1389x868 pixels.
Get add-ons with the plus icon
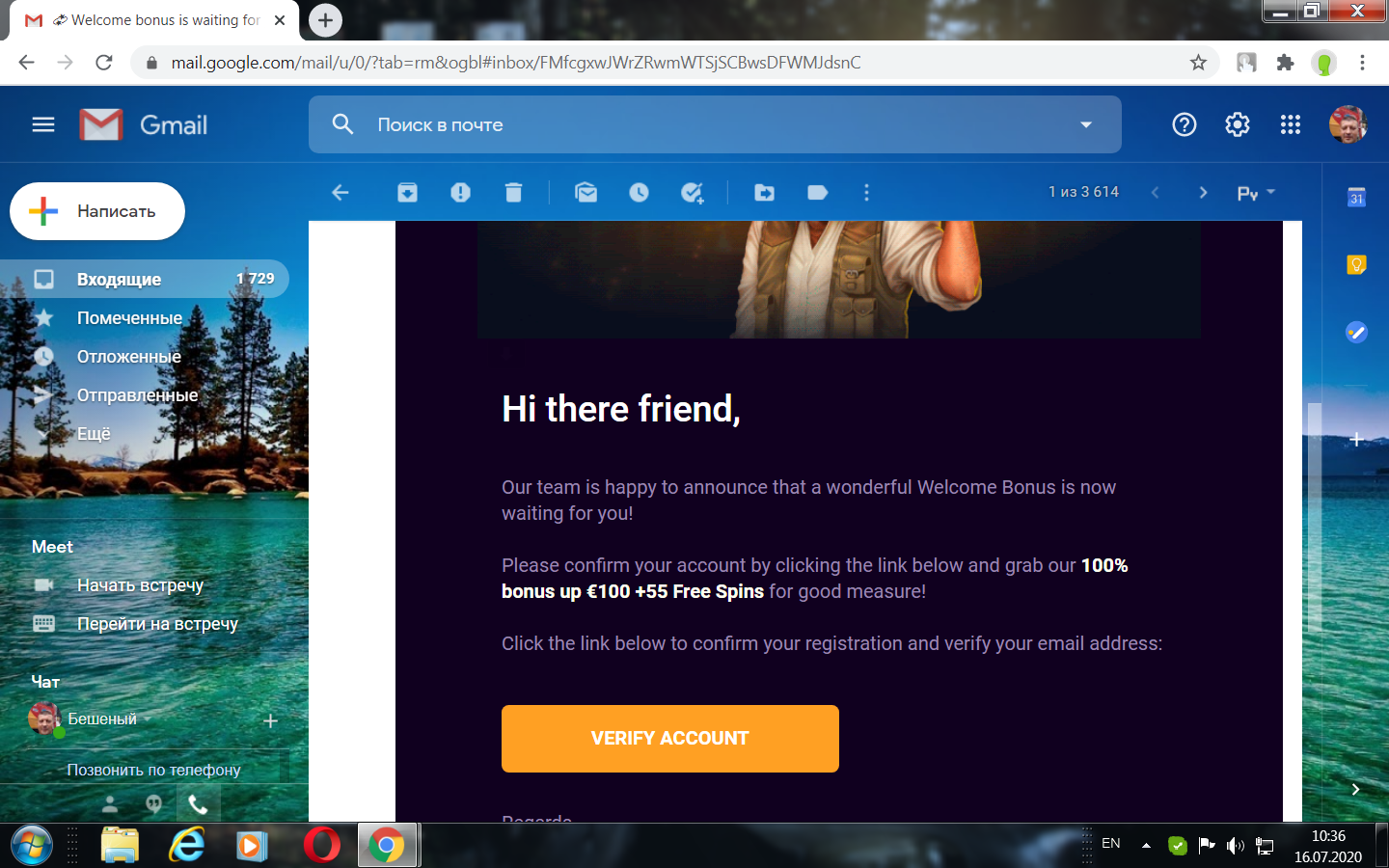1356,440
